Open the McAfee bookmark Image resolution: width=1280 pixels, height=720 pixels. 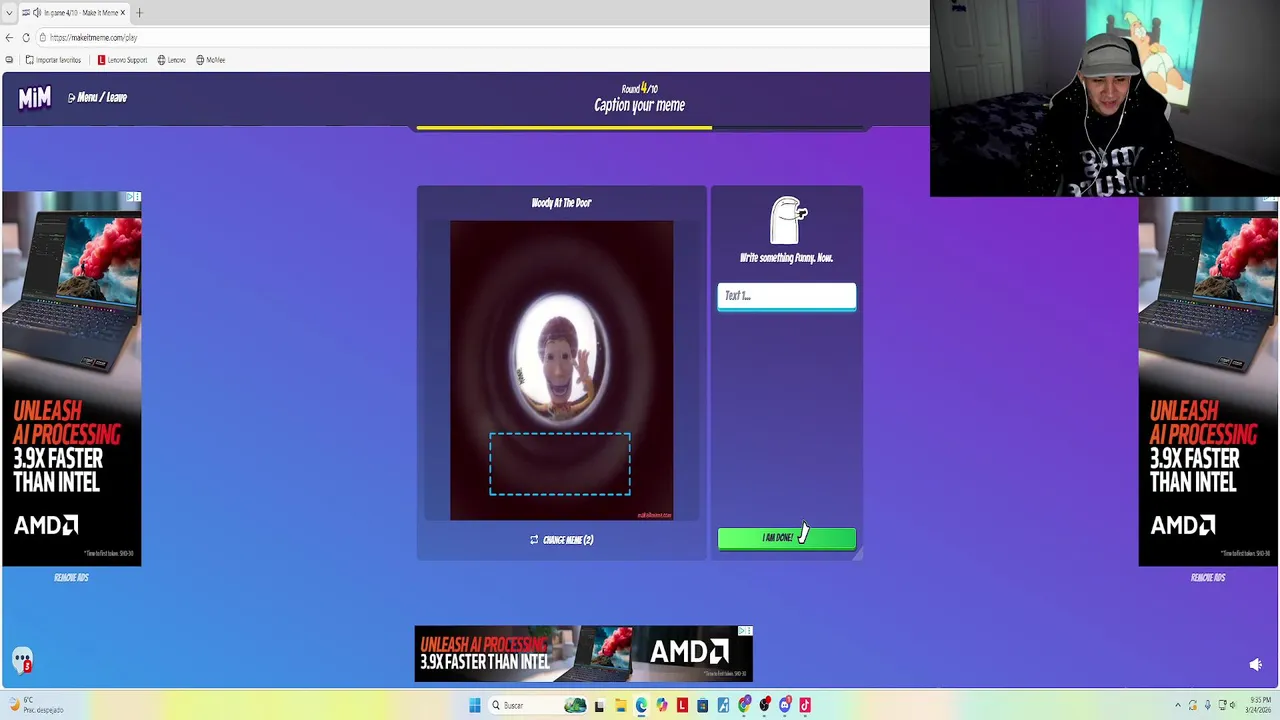[210, 60]
